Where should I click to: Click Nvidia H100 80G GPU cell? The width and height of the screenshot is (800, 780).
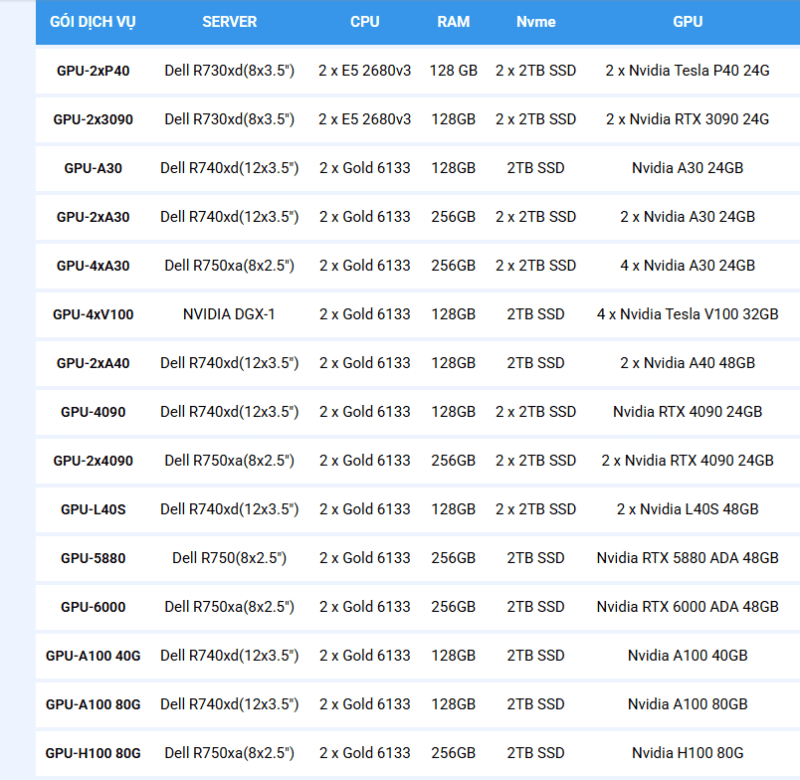688,753
